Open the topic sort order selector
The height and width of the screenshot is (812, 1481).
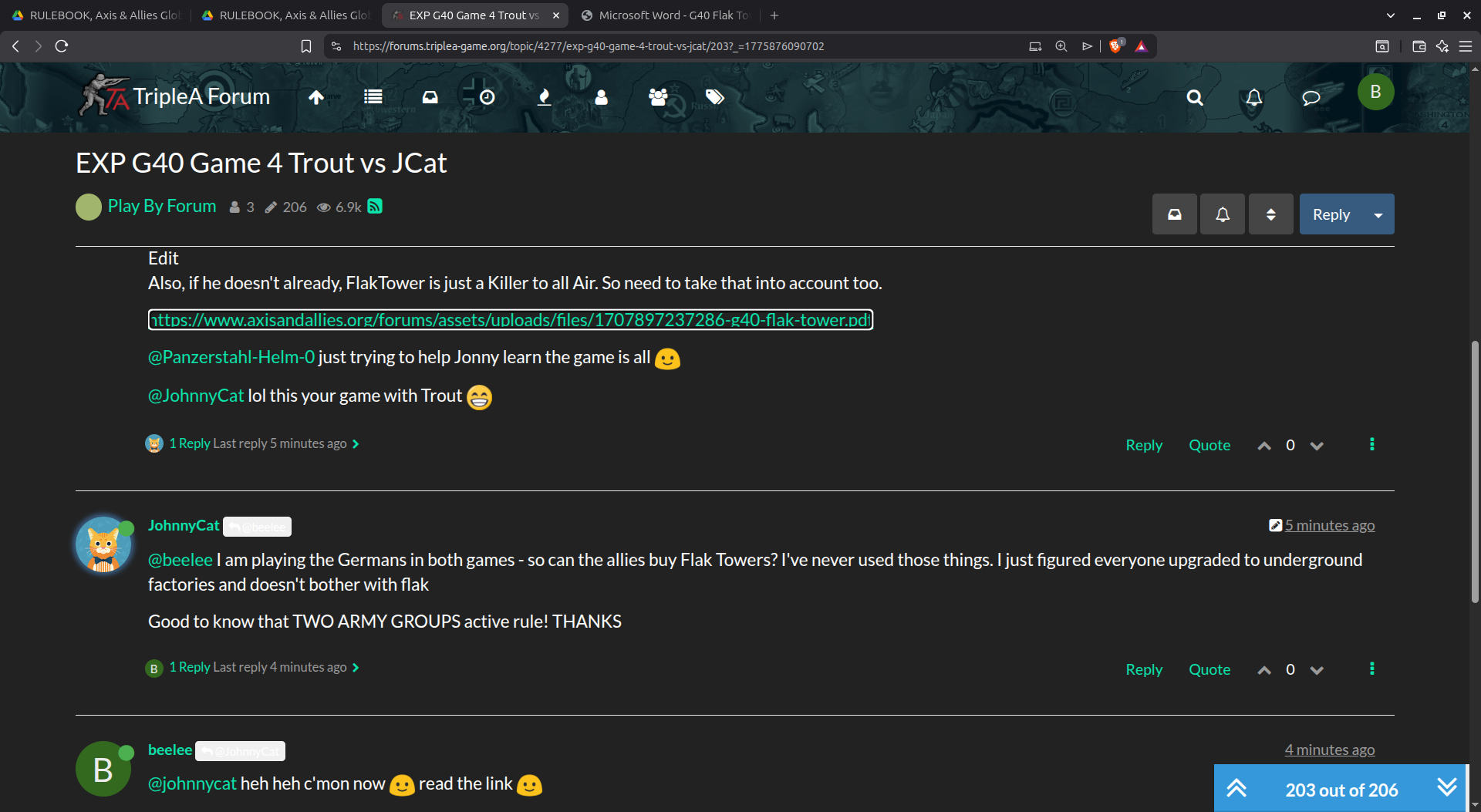click(x=1270, y=214)
